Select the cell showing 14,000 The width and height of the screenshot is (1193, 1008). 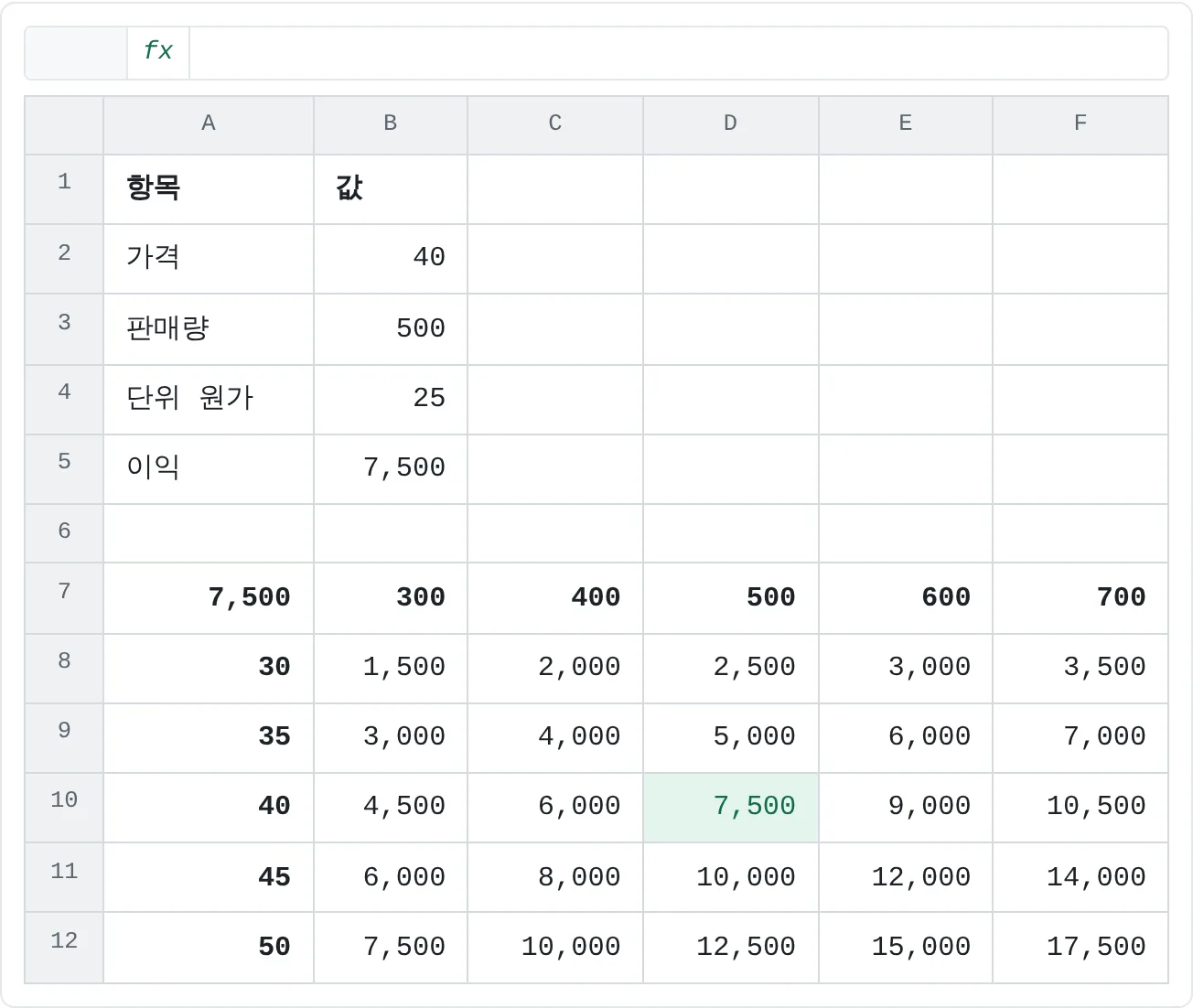coord(1080,877)
